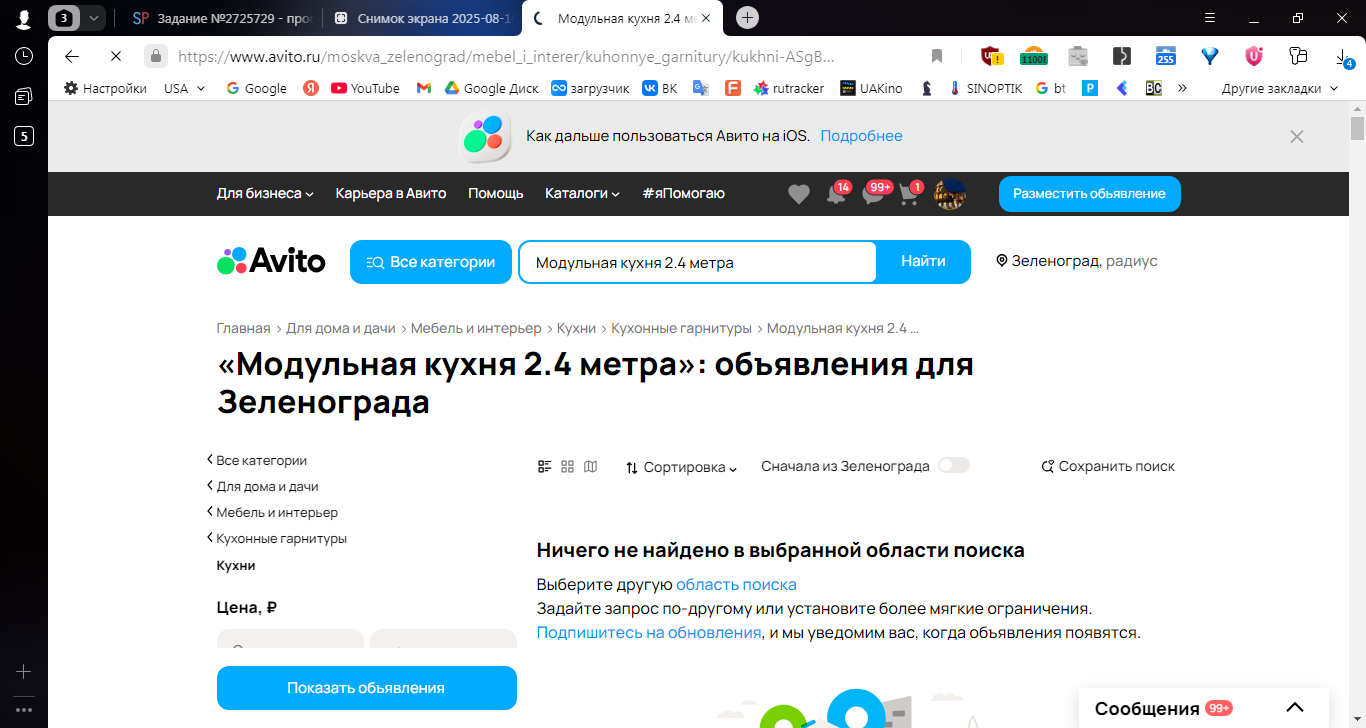Open the Настройки bookmark
This screenshot has width=1366, height=728.
[106, 88]
